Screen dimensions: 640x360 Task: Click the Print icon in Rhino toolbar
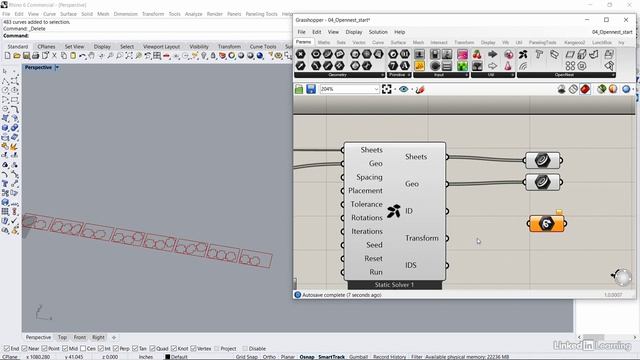tap(36, 56)
